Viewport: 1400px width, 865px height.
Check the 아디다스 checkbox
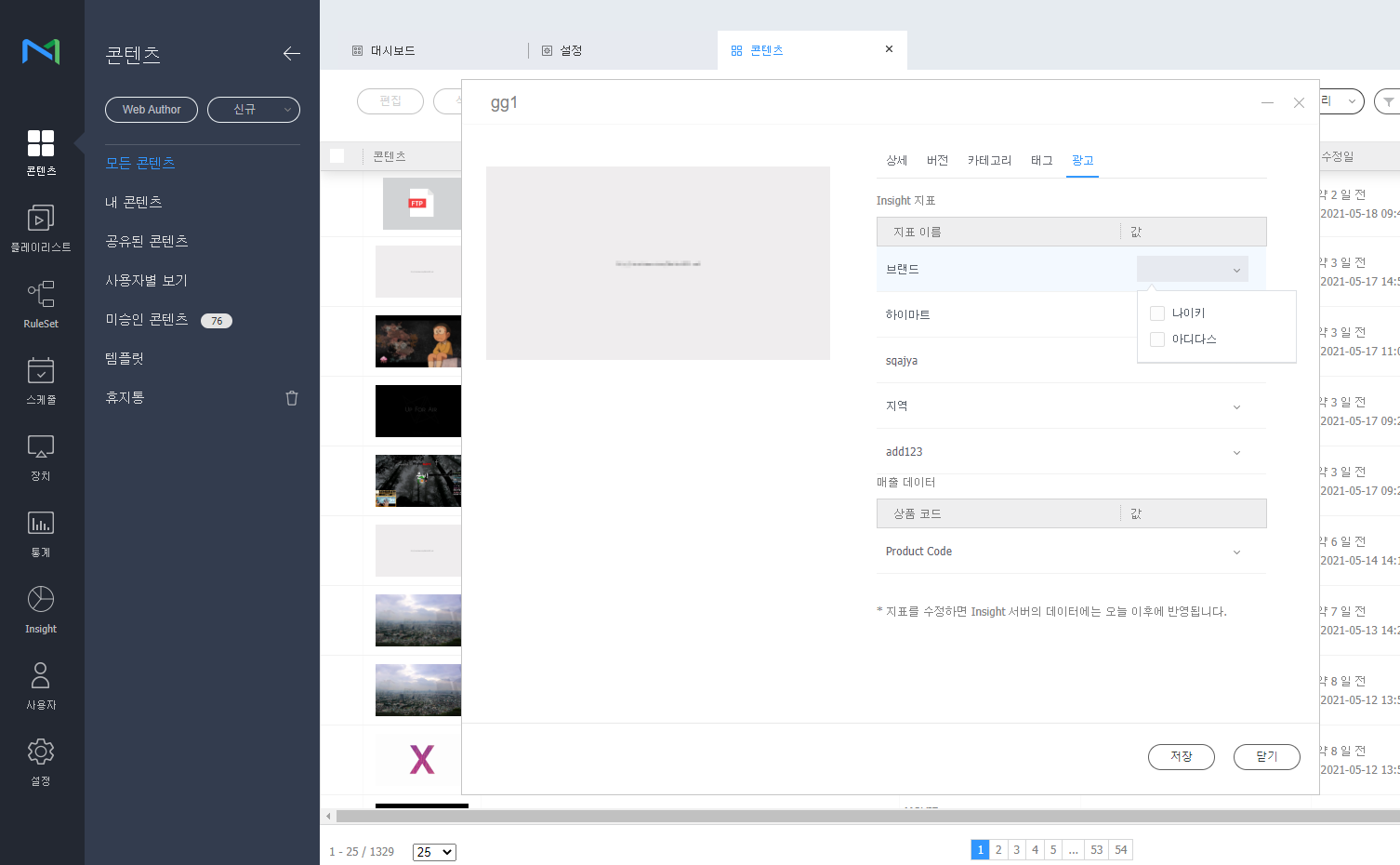(1157, 339)
